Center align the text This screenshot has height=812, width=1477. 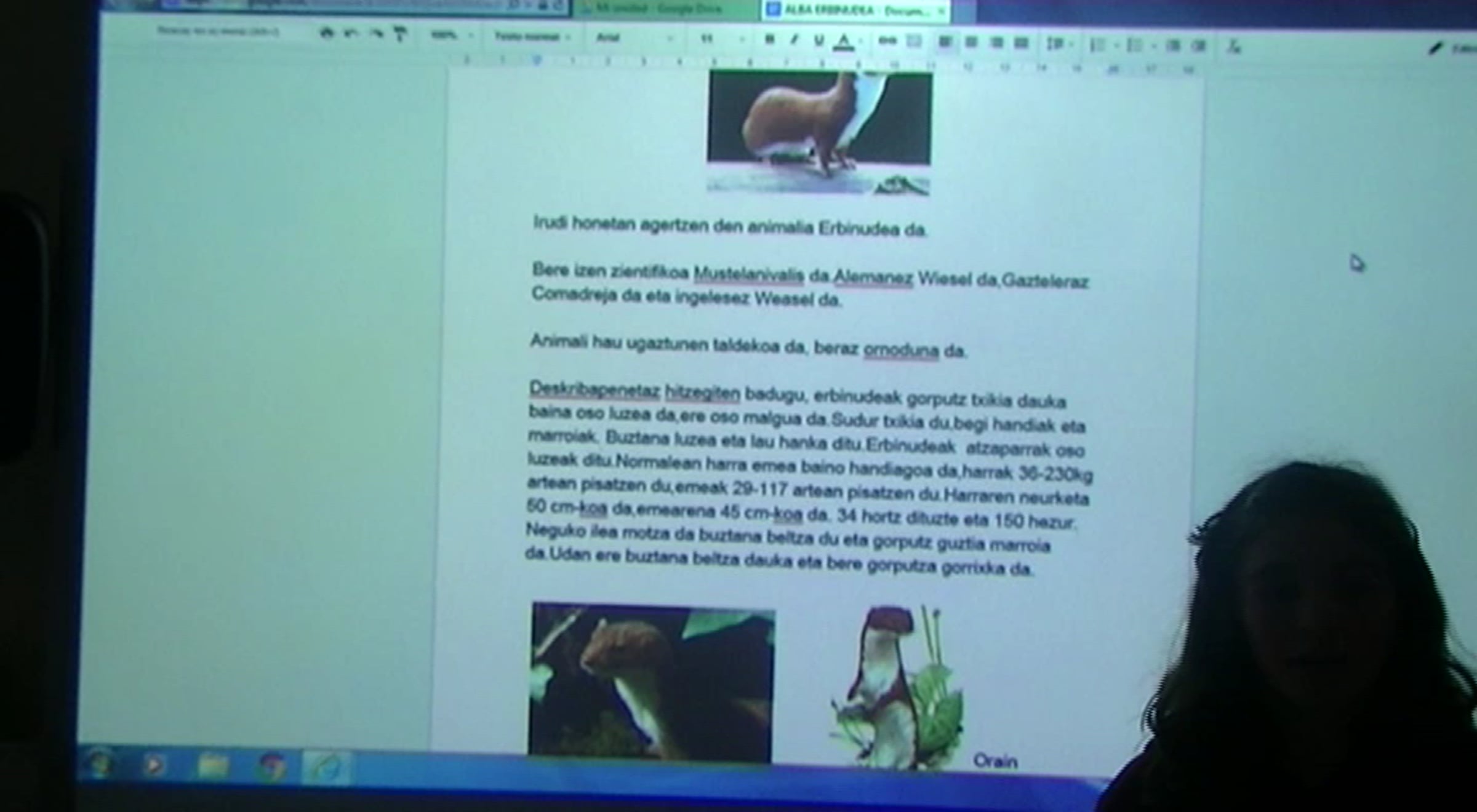click(x=971, y=42)
